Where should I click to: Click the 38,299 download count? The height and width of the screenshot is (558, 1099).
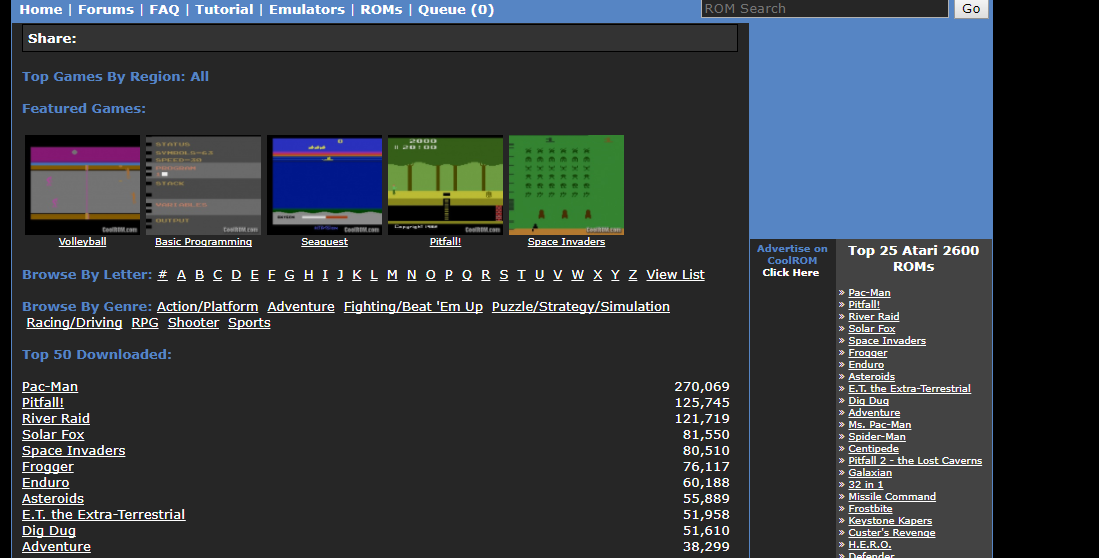tap(706, 547)
